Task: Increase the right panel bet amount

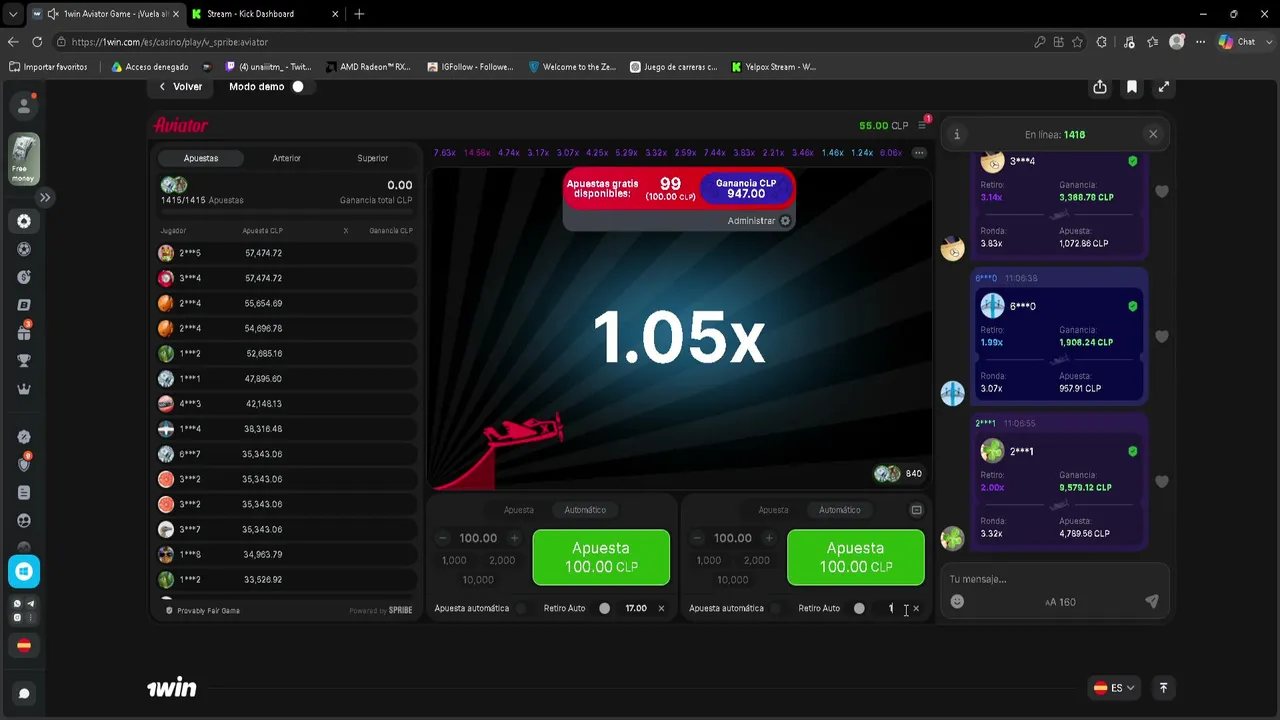Action: [x=770, y=538]
